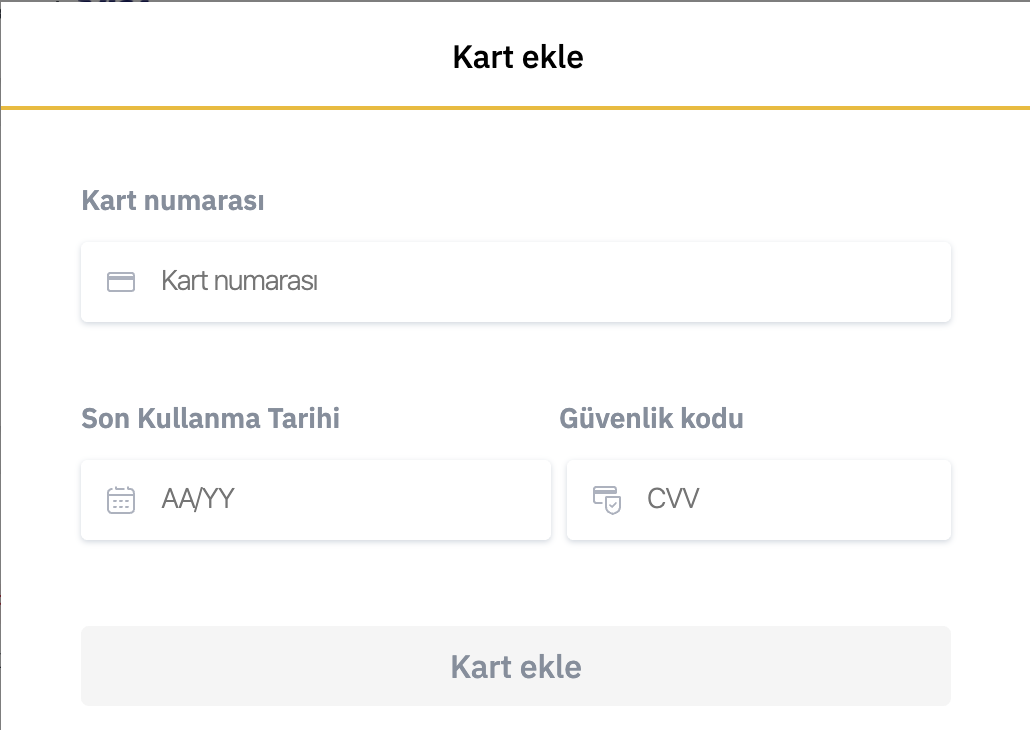The image size is (1030, 730).
Task: Click the Son Kullanma Tarihi label
Action: click(210, 418)
